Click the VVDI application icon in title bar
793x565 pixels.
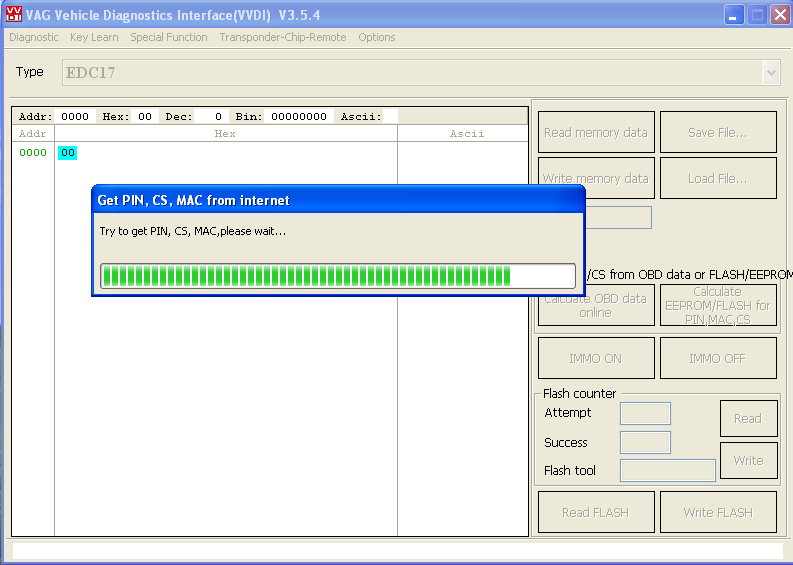coord(14,14)
